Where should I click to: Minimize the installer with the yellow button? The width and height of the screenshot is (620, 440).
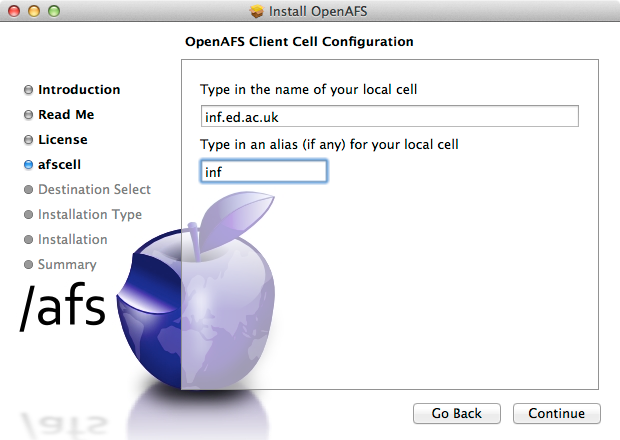click(x=34, y=11)
